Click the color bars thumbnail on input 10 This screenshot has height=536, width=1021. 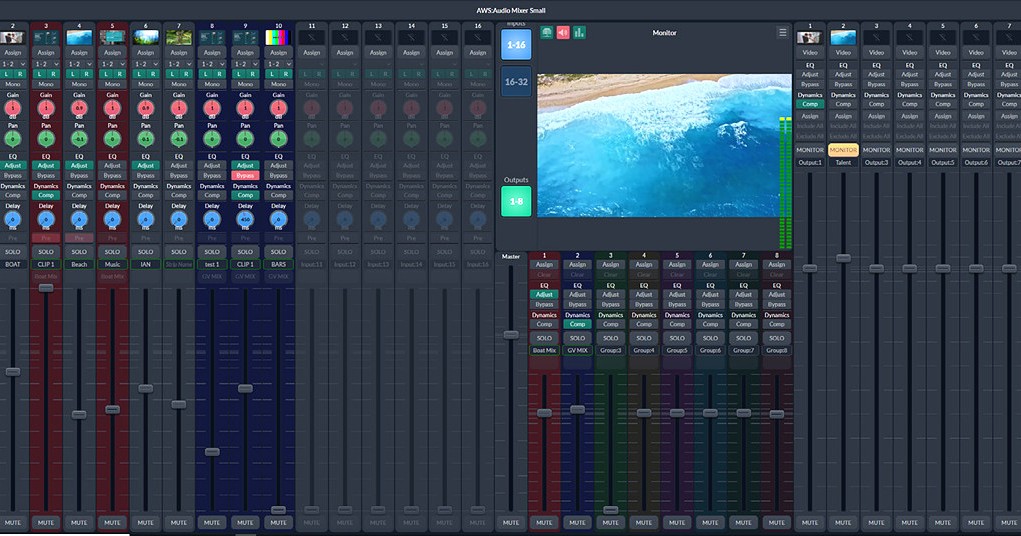click(x=278, y=38)
